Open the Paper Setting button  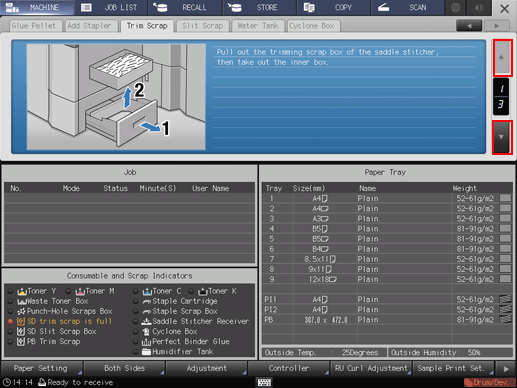coord(41,368)
